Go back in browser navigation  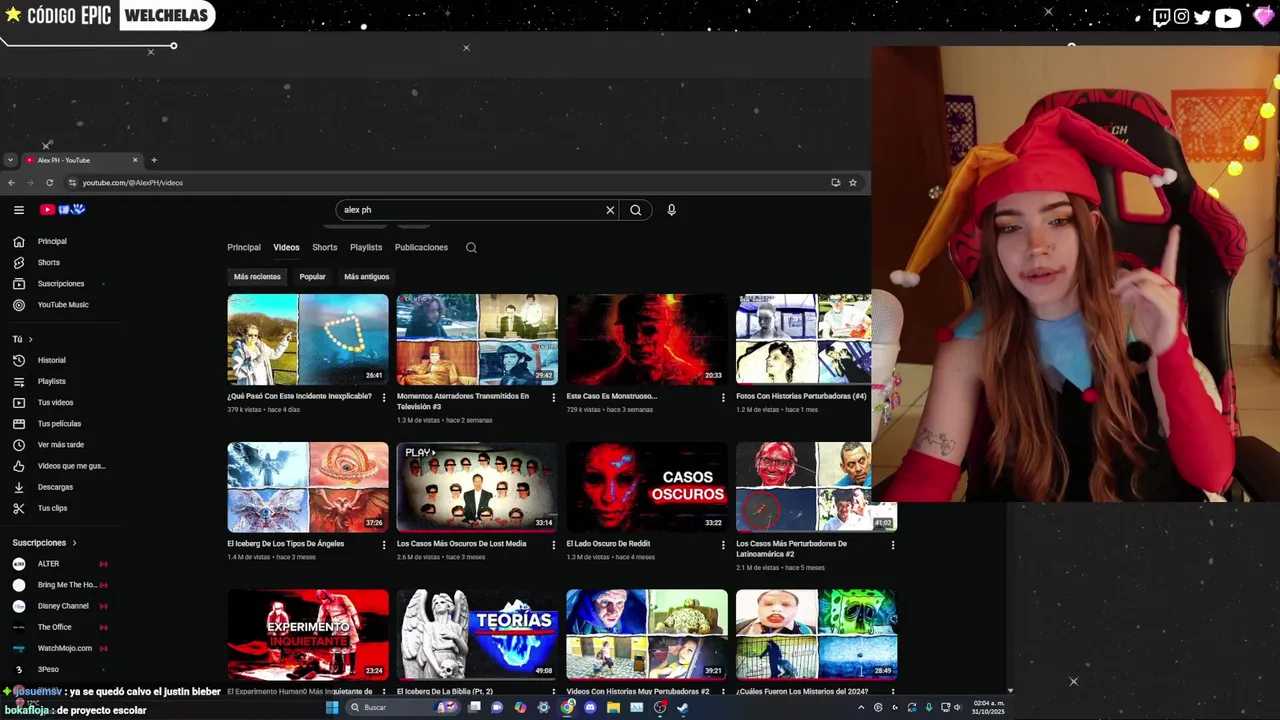point(11,182)
